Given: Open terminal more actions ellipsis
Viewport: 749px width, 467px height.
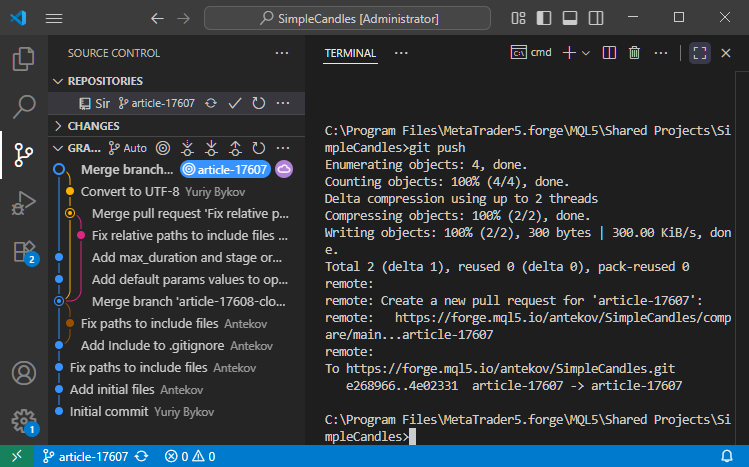Looking at the screenshot, I should click(661, 53).
